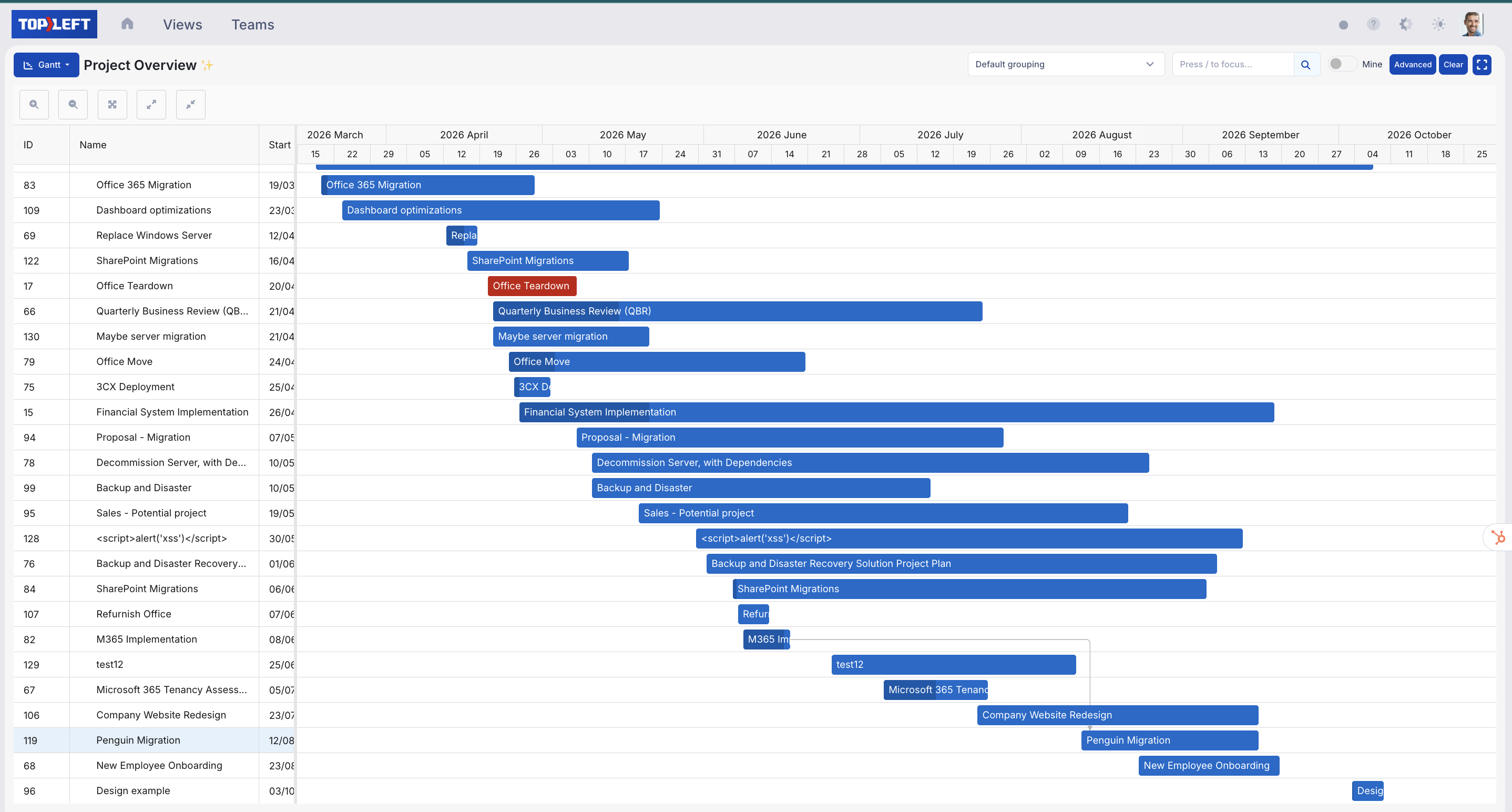The width and height of the screenshot is (1512, 812).
Task: Open the HubSpot chat widget icon
Action: coord(1498,537)
